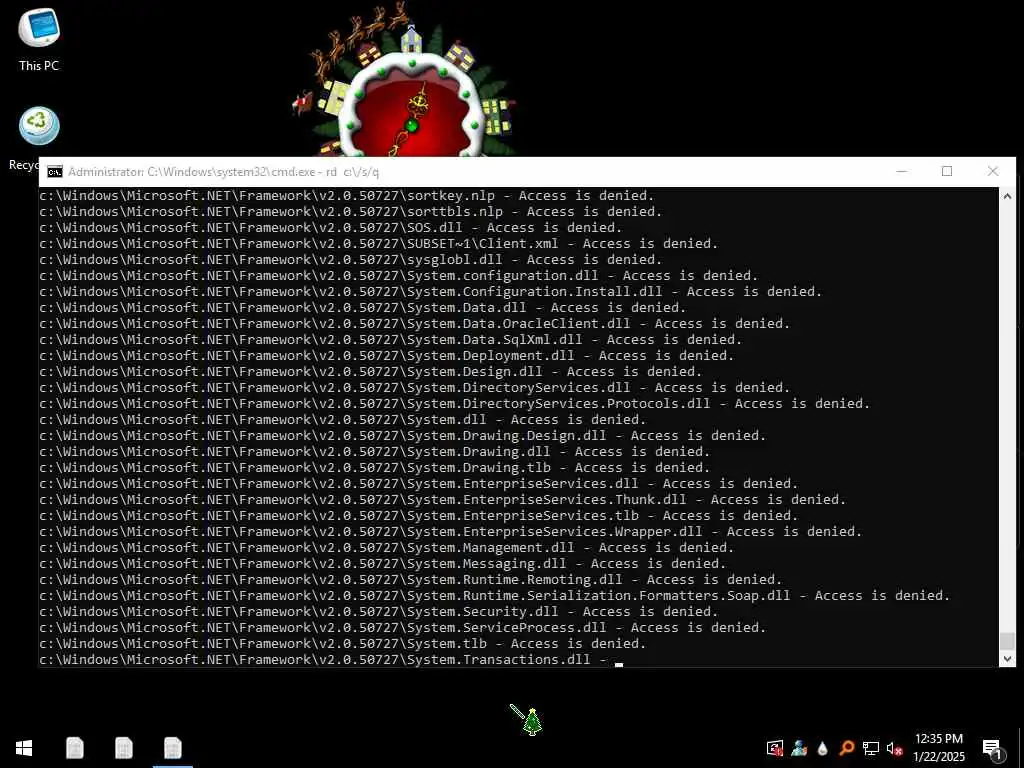
Task: Click the System.Messaging.dll line
Action: (383, 564)
